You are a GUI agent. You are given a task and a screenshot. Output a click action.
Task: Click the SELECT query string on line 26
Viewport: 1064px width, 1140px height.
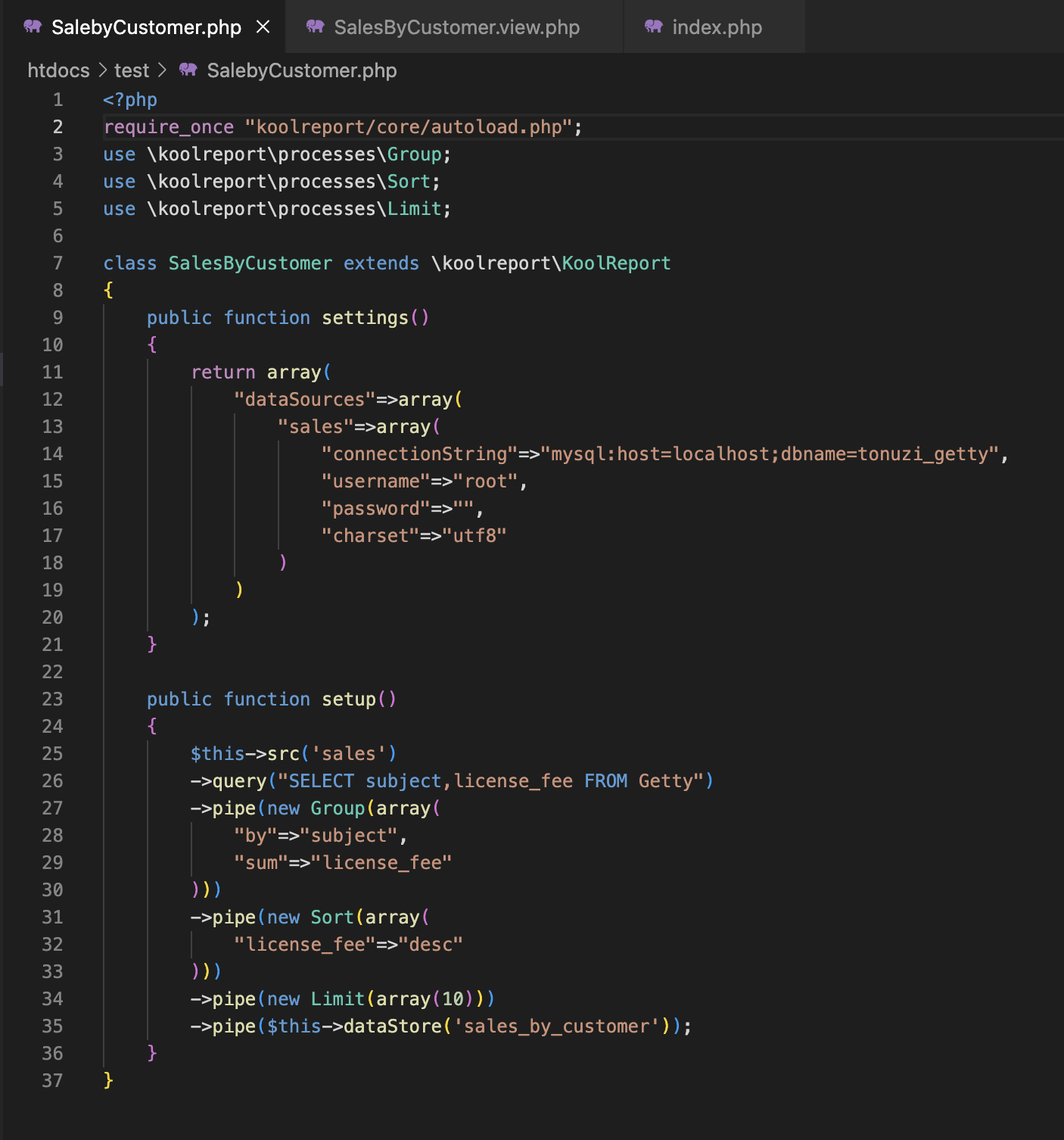click(x=490, y=781)
